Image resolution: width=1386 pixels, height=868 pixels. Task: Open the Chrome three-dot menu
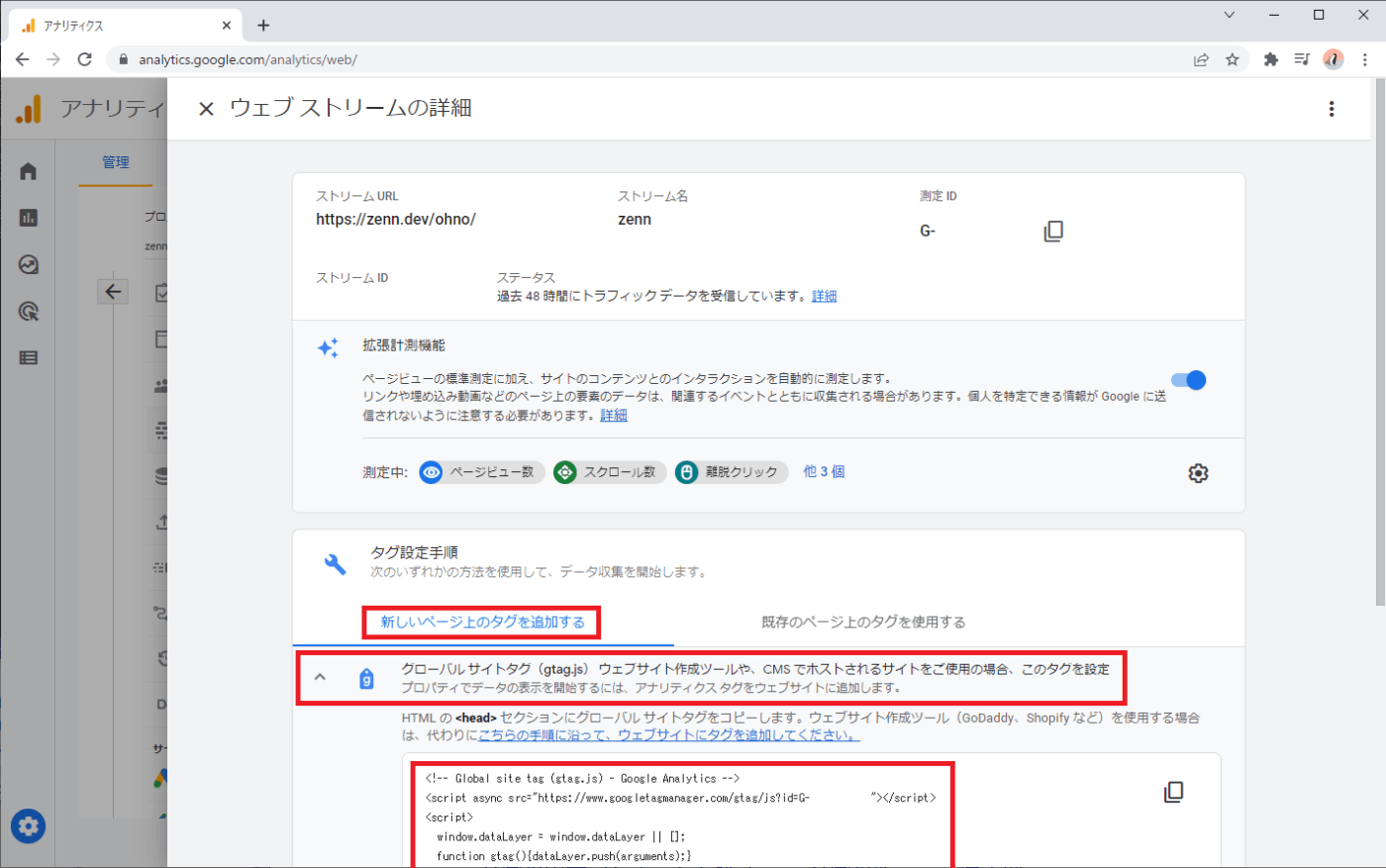pyautogui.click(x=1365, y=59)
